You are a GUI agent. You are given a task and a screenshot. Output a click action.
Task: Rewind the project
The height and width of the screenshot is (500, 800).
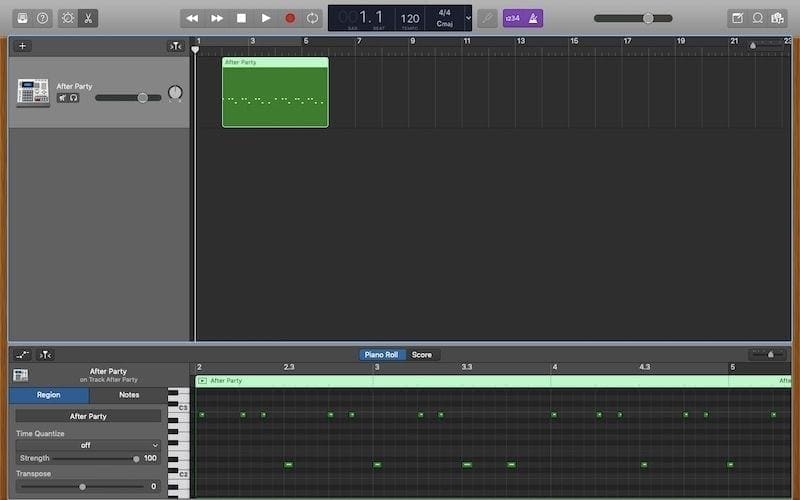pos(192,18)
